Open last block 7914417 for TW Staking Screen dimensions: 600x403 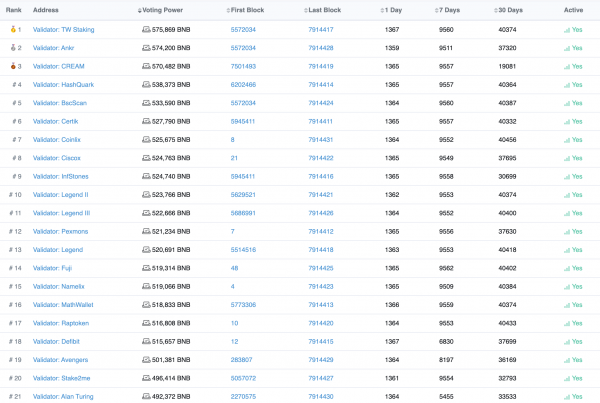coord(321,29)
